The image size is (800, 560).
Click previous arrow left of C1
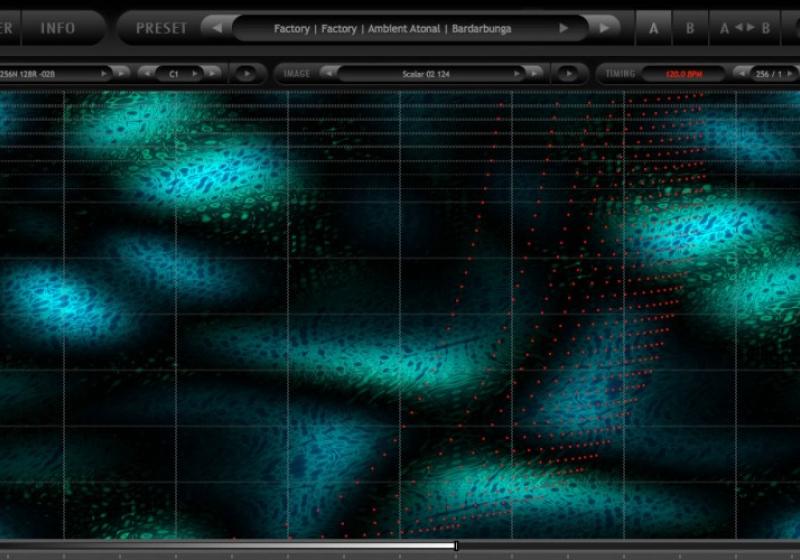147,74
